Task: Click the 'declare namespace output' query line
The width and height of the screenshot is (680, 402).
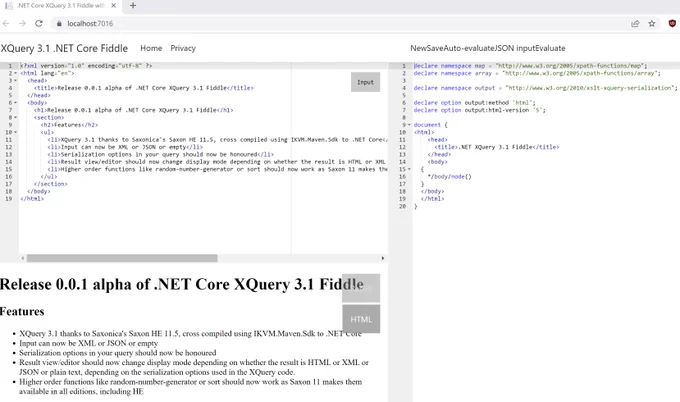Action: 546,88
